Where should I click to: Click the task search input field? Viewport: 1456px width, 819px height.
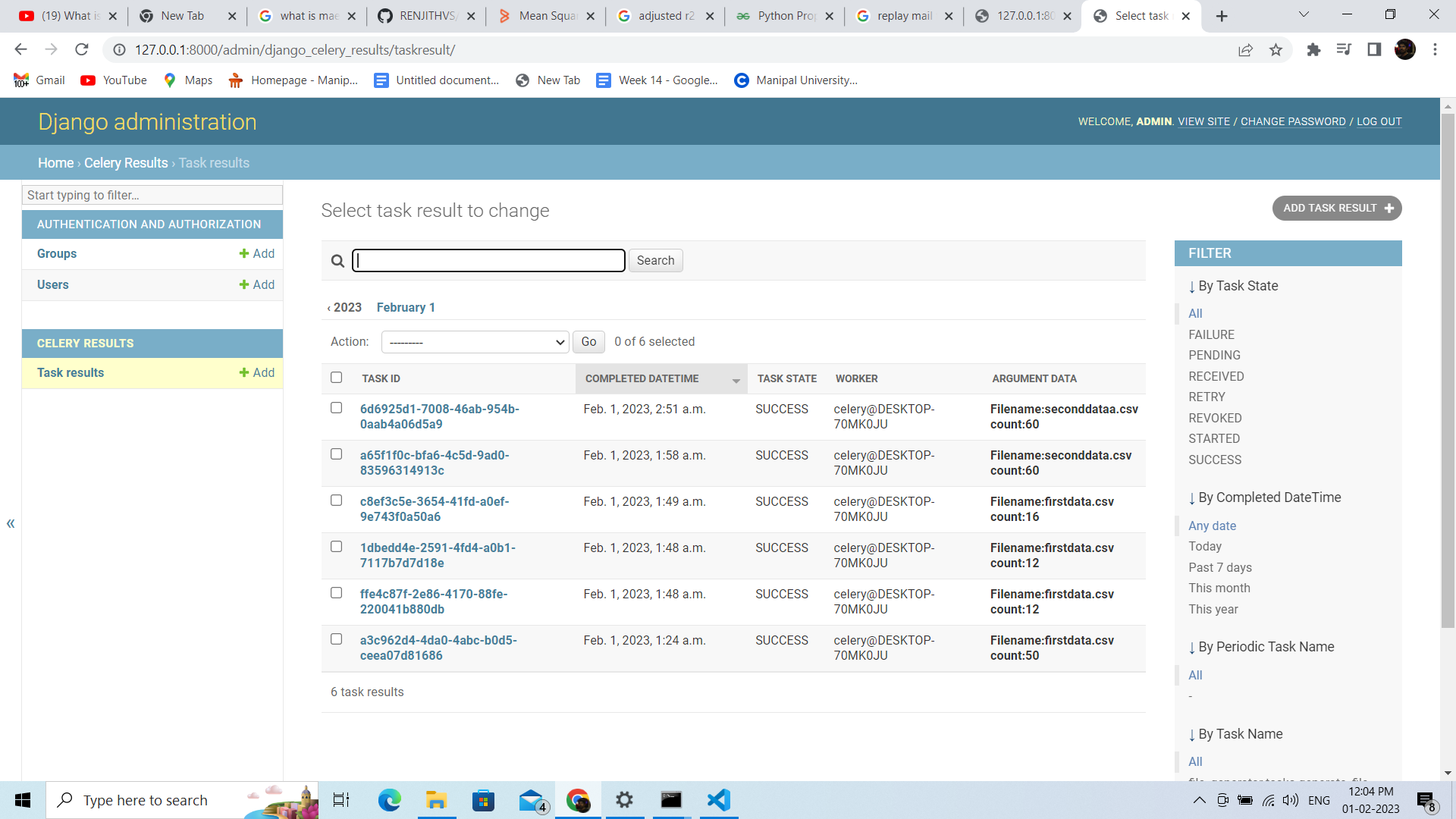[x=489, y=261]
